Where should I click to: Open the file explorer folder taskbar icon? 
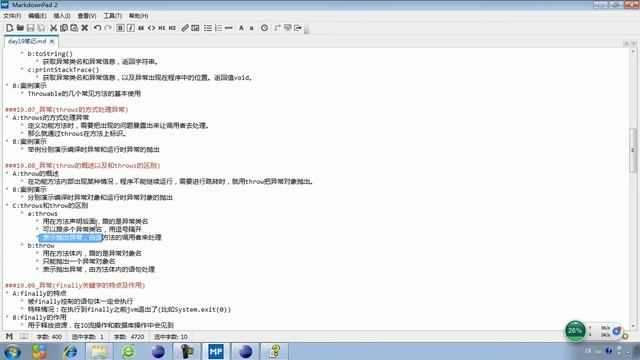[x=99, y=351]
